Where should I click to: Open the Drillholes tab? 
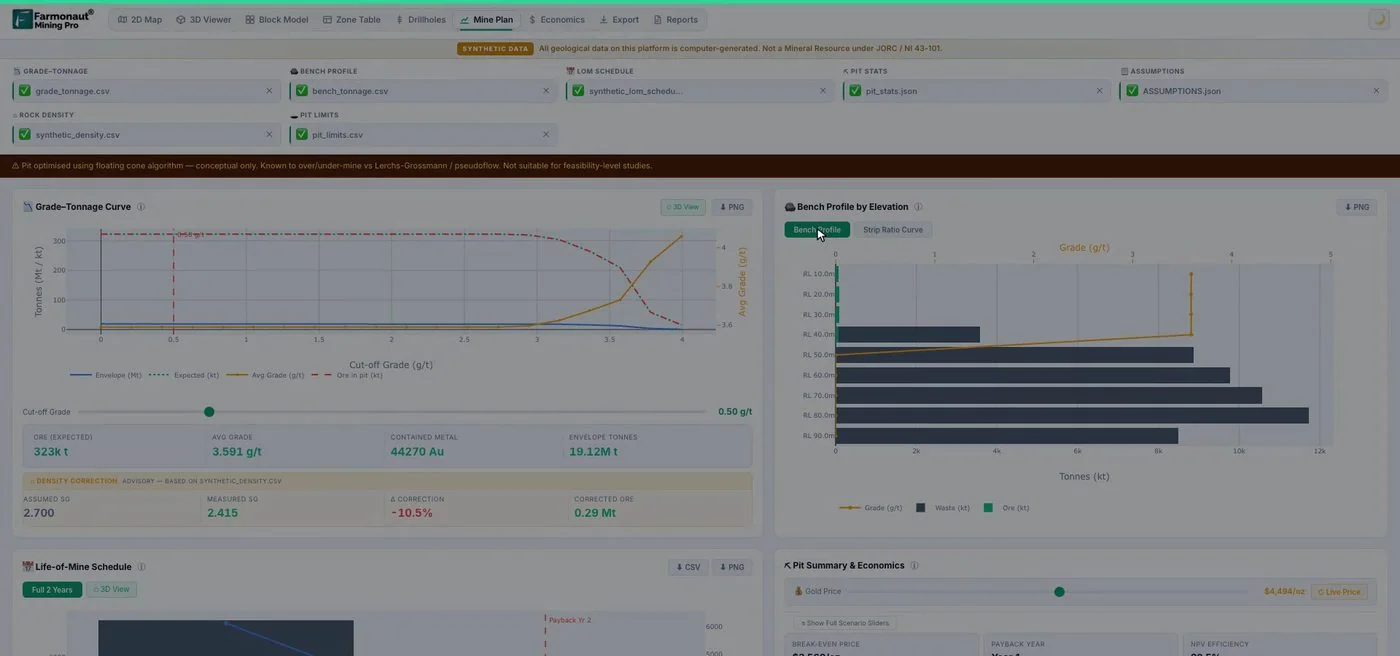(421, 19)
